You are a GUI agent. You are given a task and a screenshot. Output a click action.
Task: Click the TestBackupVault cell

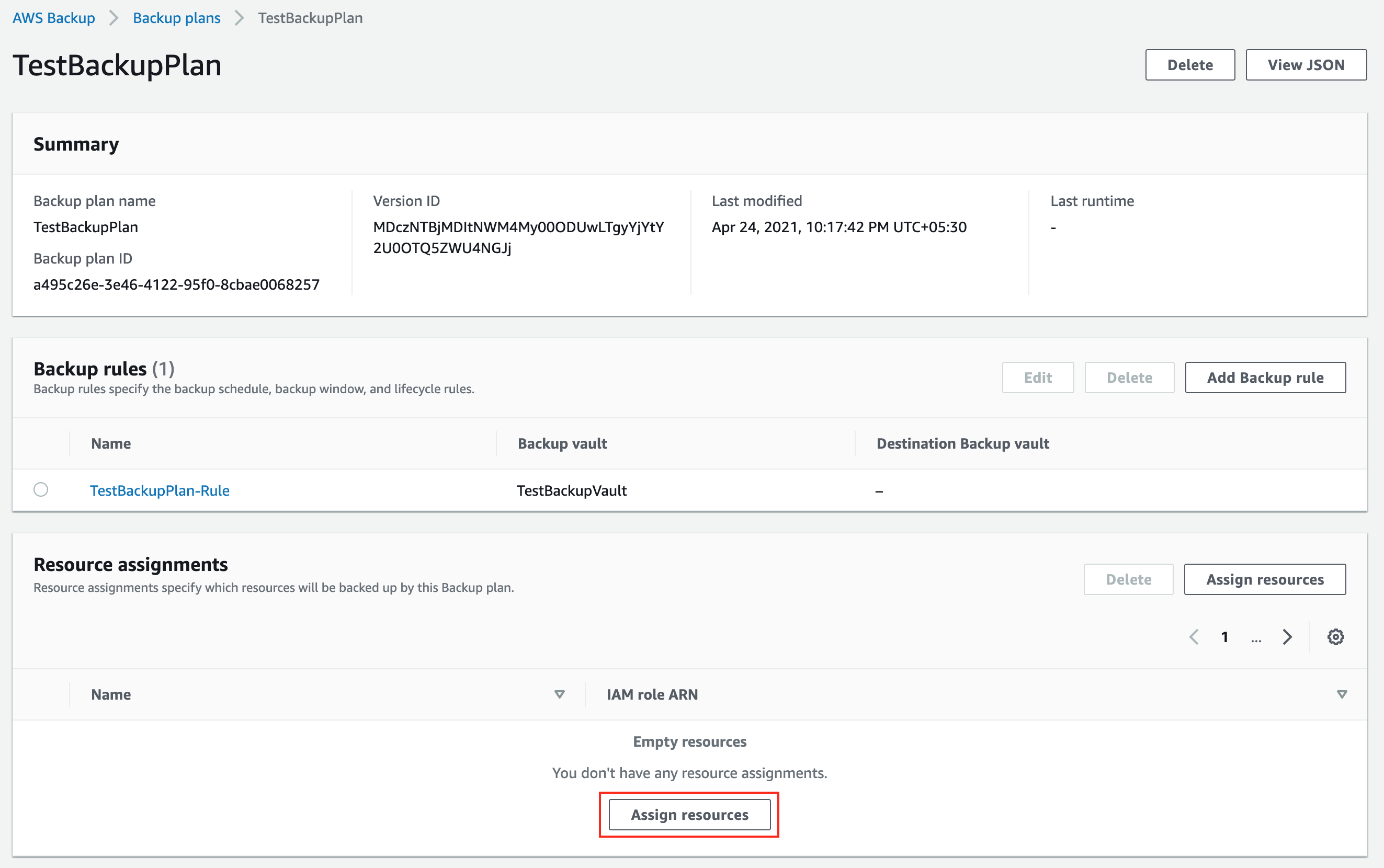pos(571,490)
